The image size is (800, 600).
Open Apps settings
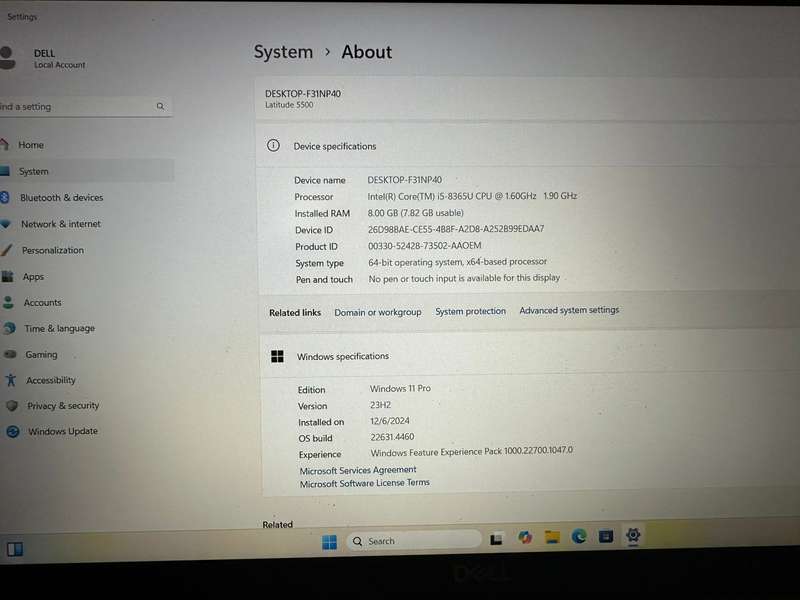pyautogui.click(x=33, y=277)
